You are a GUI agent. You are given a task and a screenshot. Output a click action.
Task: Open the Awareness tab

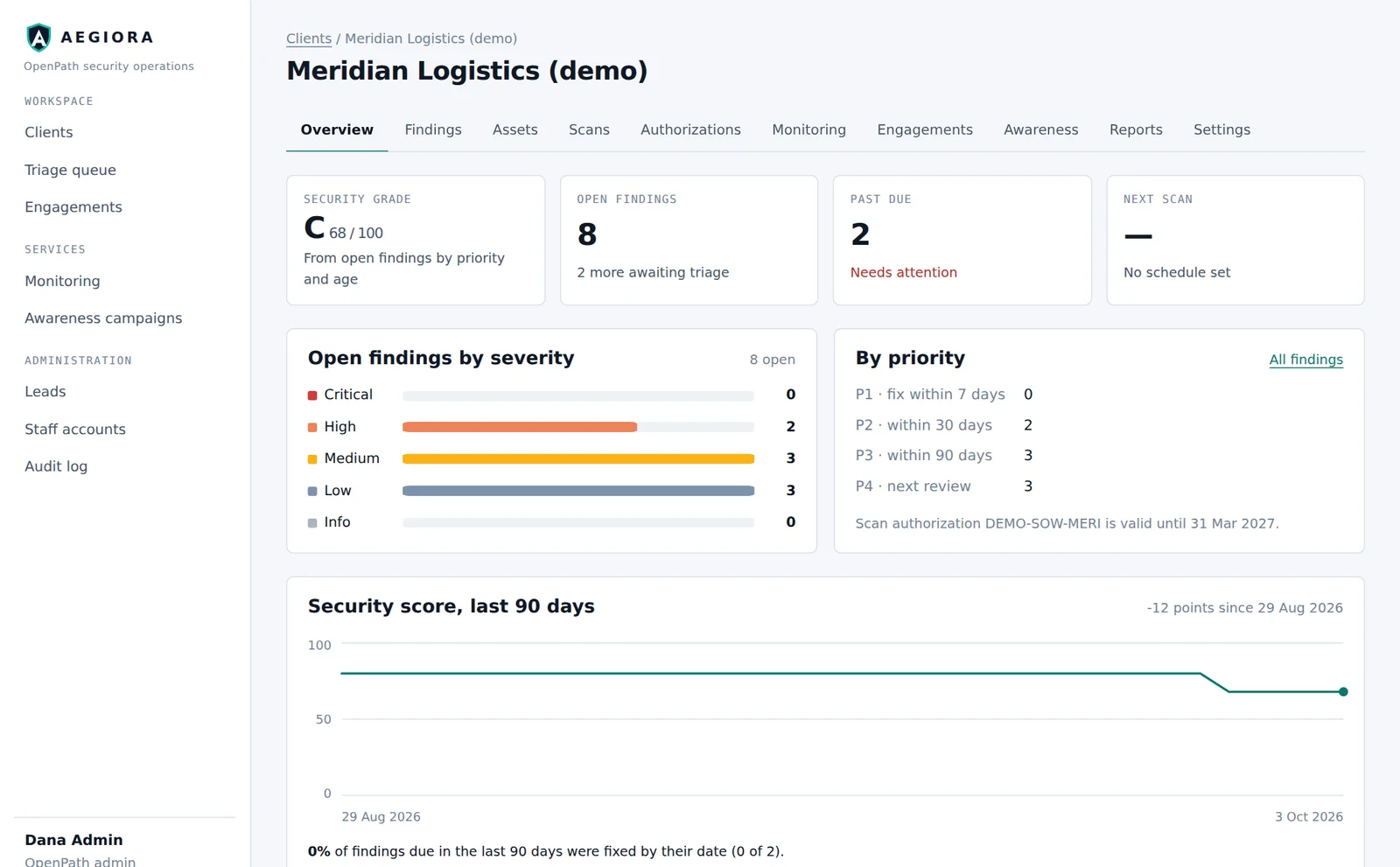tap(1041, 129)
